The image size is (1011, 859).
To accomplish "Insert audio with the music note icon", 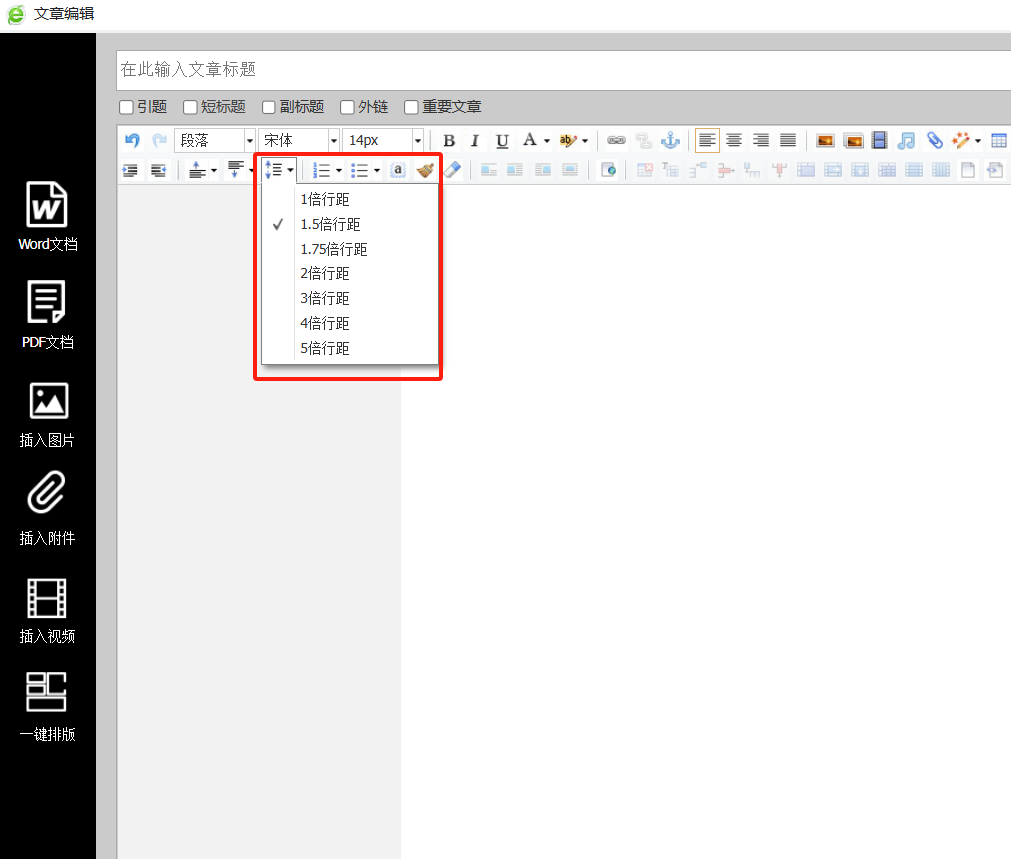I will pyautogui.click(x=906, y=141).
